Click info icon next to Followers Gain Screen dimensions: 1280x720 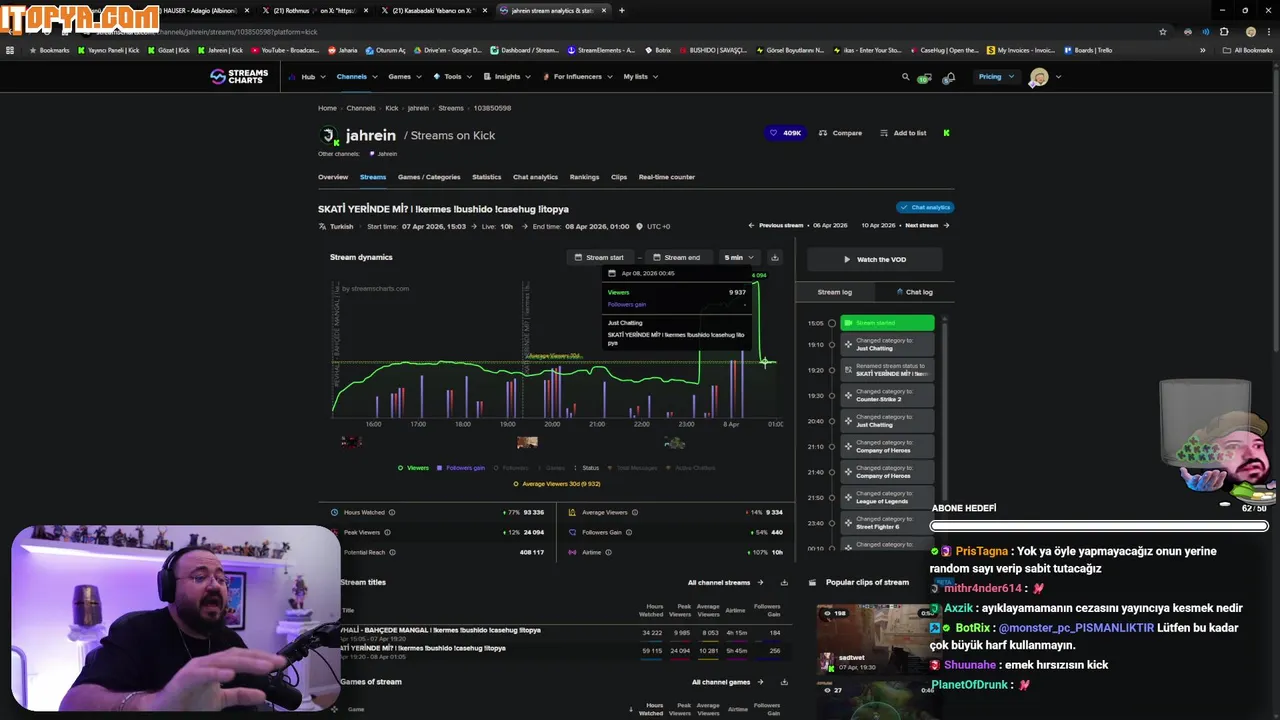click(x=630, y=532)
